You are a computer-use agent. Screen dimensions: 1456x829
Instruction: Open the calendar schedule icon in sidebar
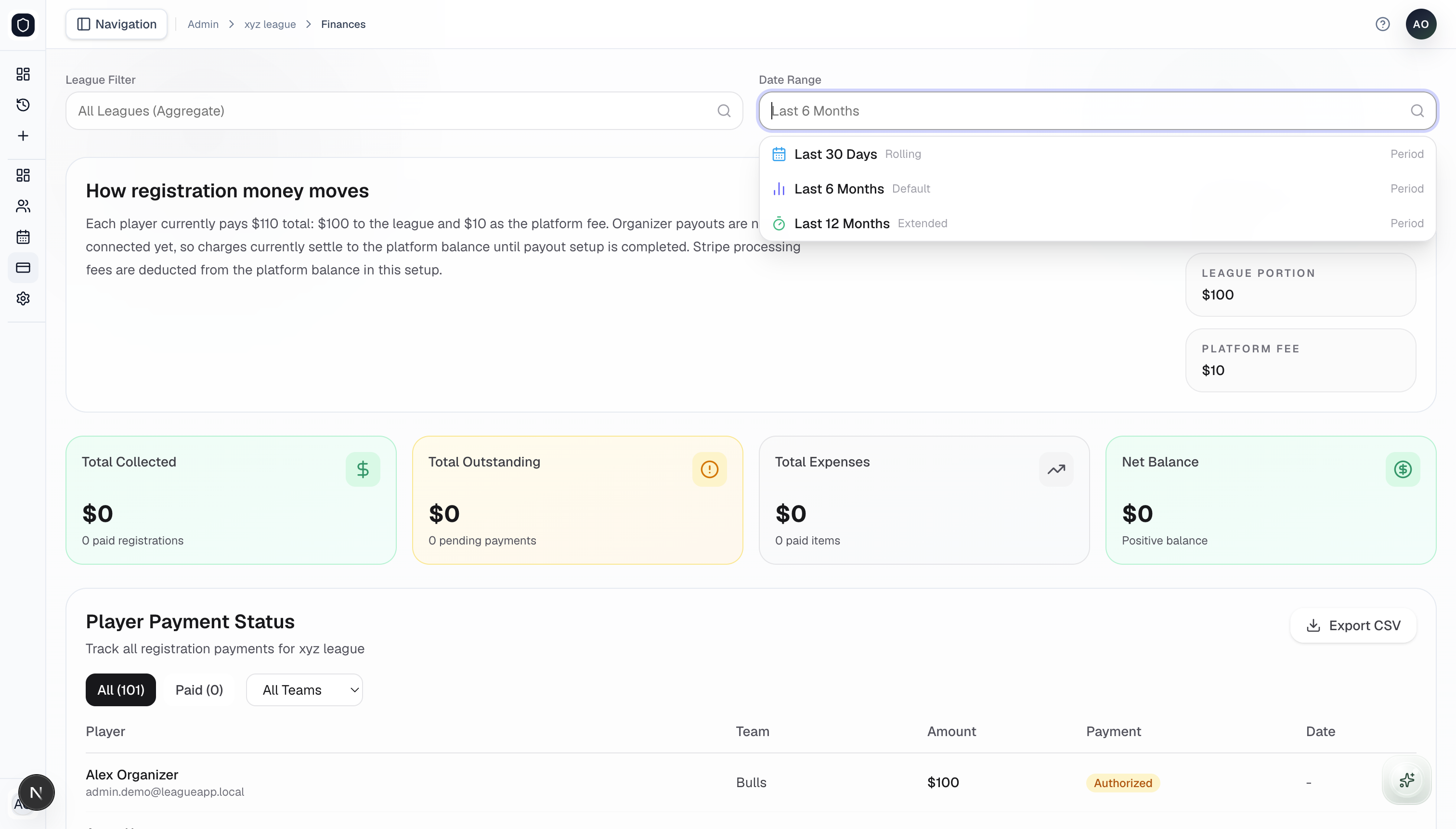pyautogui.click(x=23, y=237)
